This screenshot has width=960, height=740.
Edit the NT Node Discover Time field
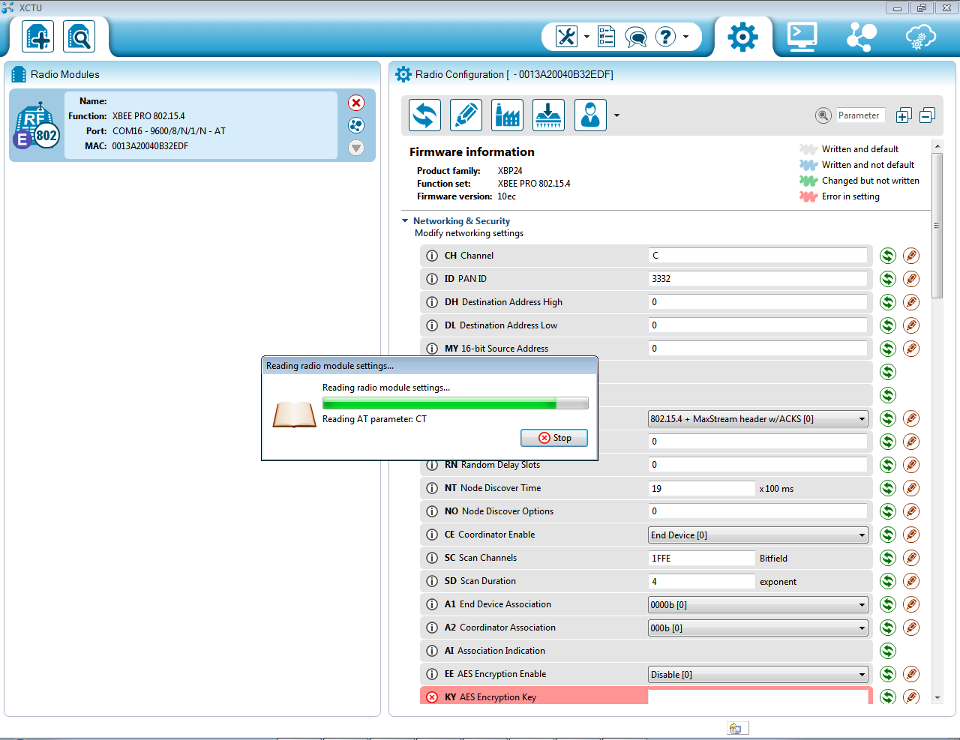702,488
